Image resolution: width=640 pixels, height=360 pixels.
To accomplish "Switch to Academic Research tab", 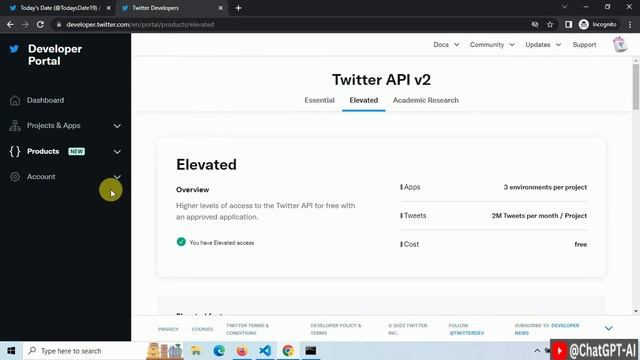I will coord(425,100).
